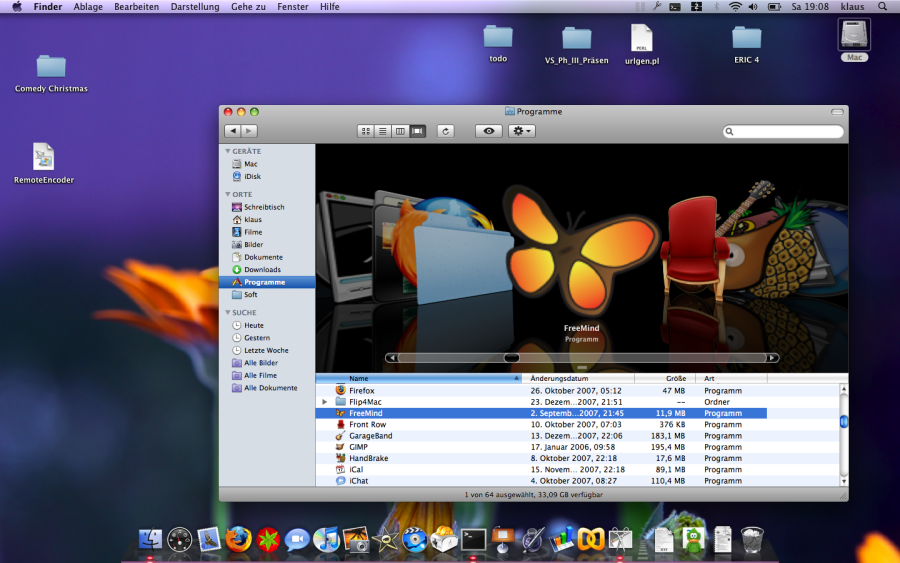Open the Fenster menu

tap(293, 7)
